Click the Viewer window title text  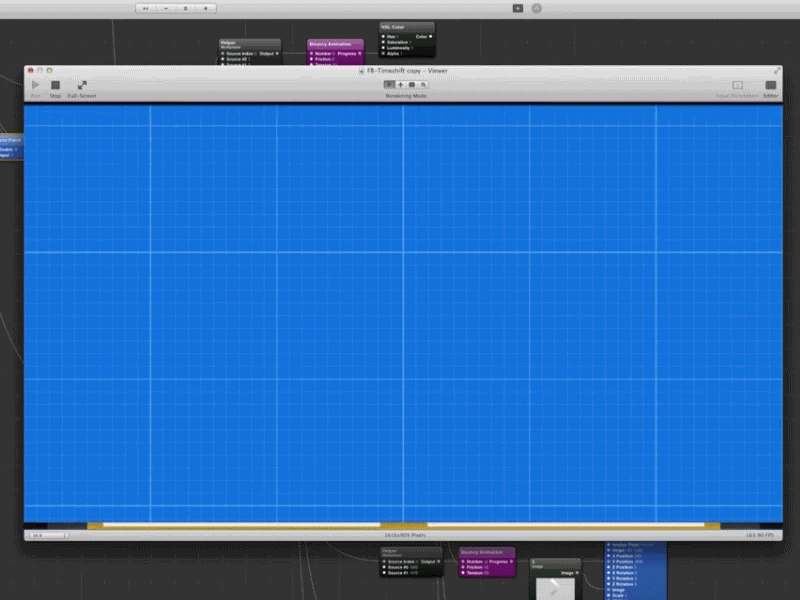(x=407, y=71)
